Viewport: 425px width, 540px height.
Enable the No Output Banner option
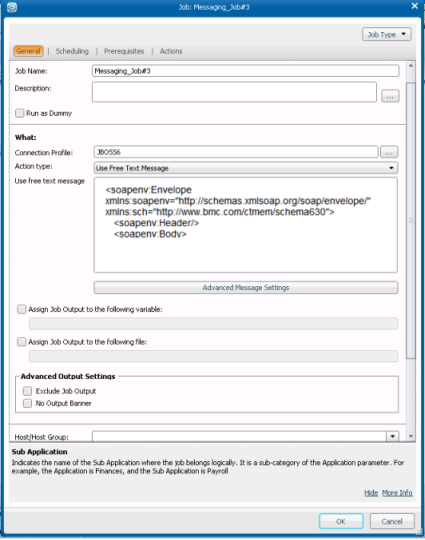(x=28, y=403)
